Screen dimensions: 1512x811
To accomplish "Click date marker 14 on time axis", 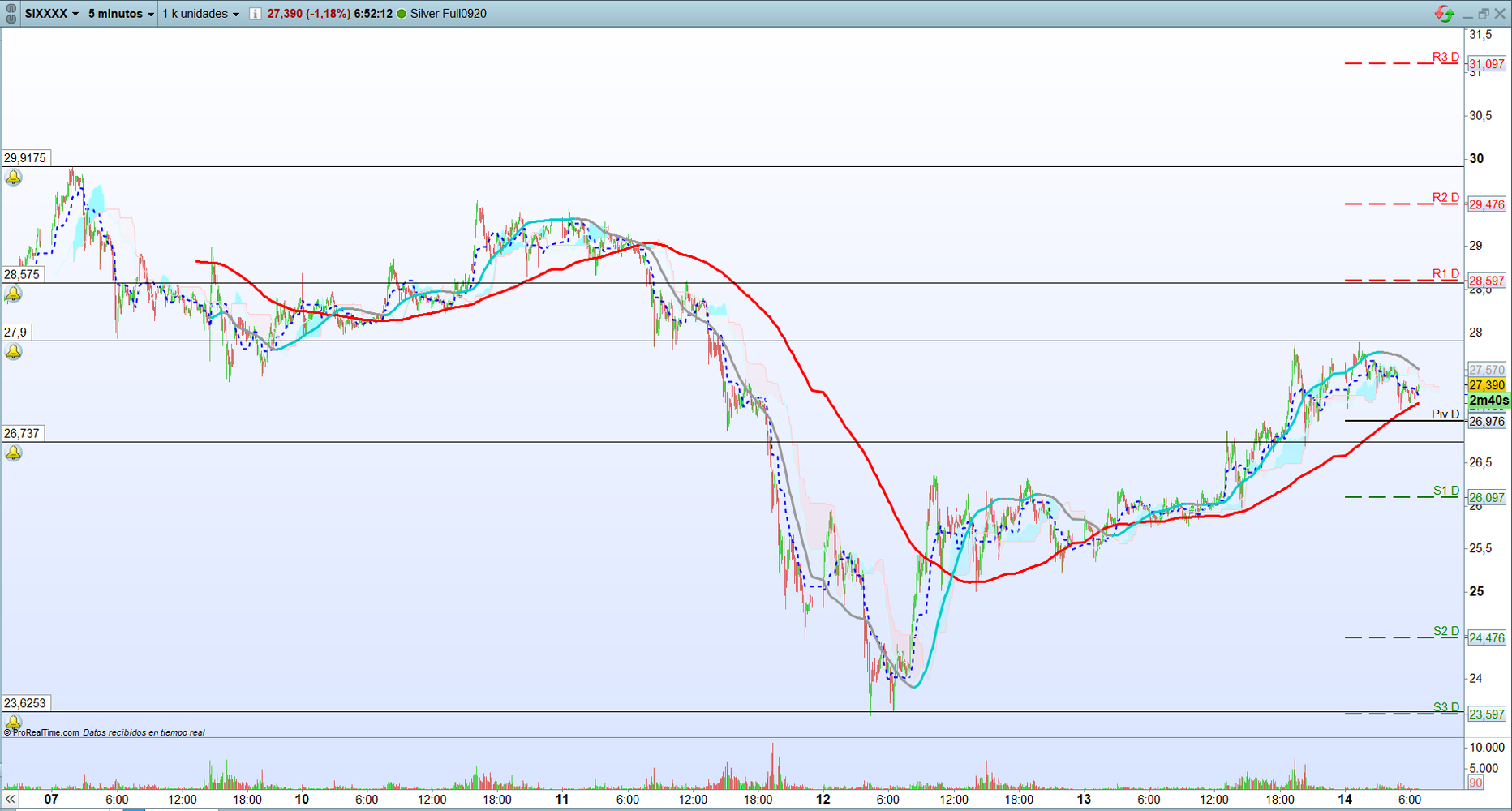I will click(x=1345, y=800).
